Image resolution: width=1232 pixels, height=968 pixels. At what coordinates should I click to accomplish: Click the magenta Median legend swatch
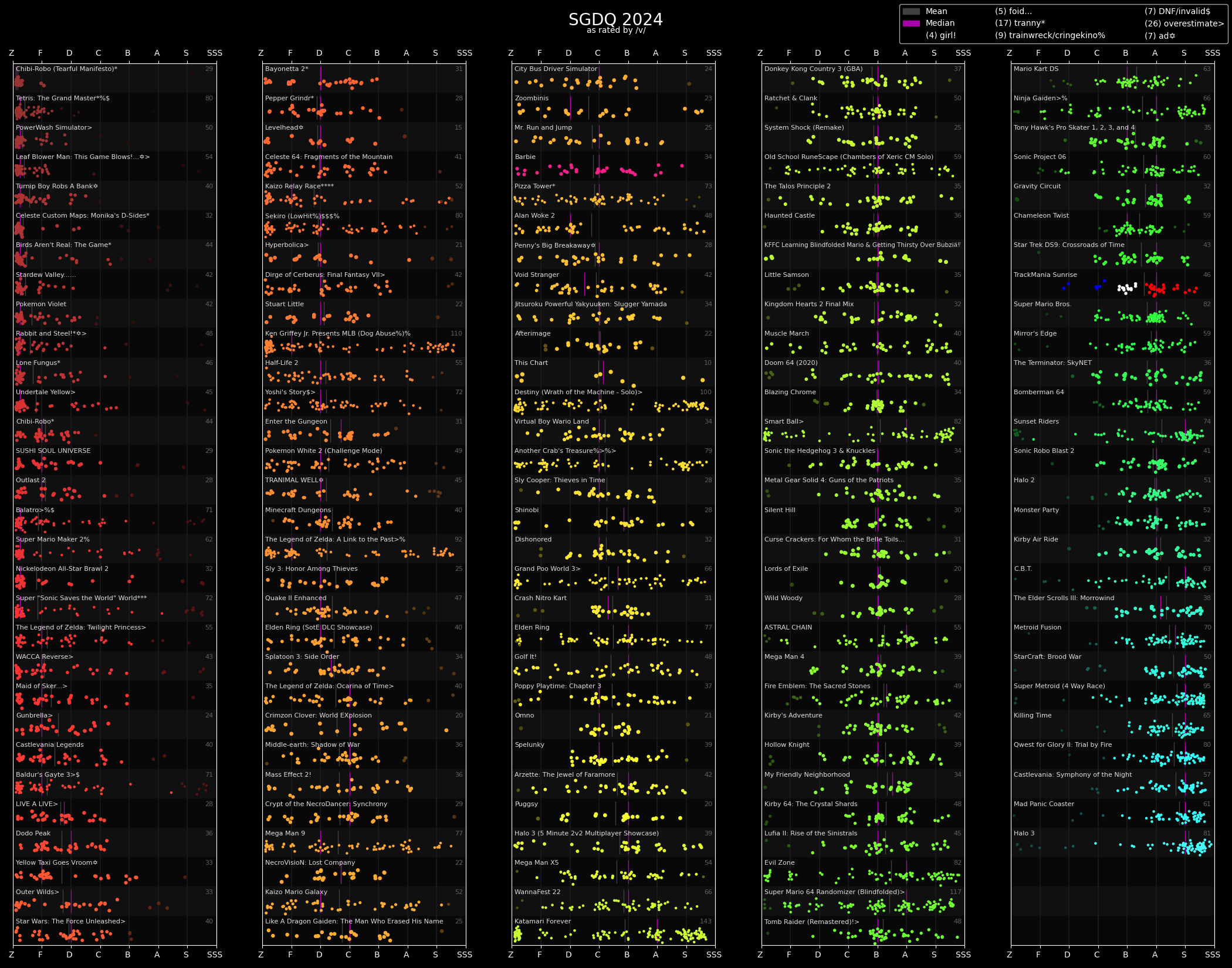911,23
